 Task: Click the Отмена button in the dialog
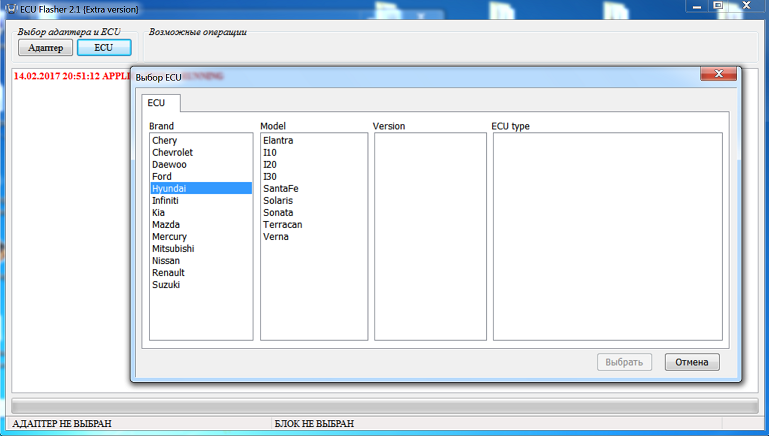click(692, 362)
